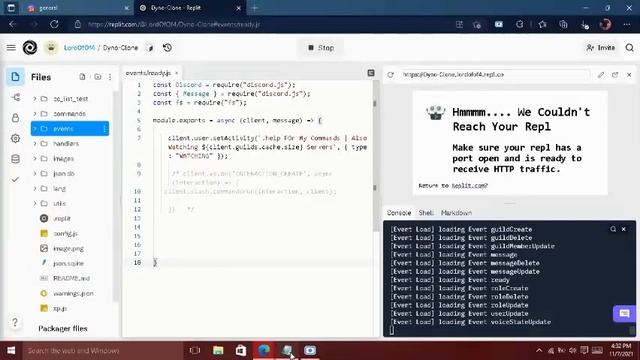Click the browser reload button
The image size is (640, 360).
[54, 24]
